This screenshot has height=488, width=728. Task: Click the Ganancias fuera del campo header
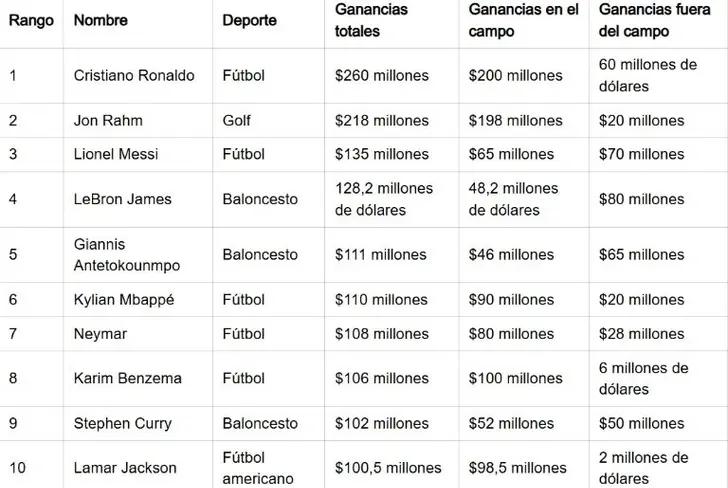point(655,21)
